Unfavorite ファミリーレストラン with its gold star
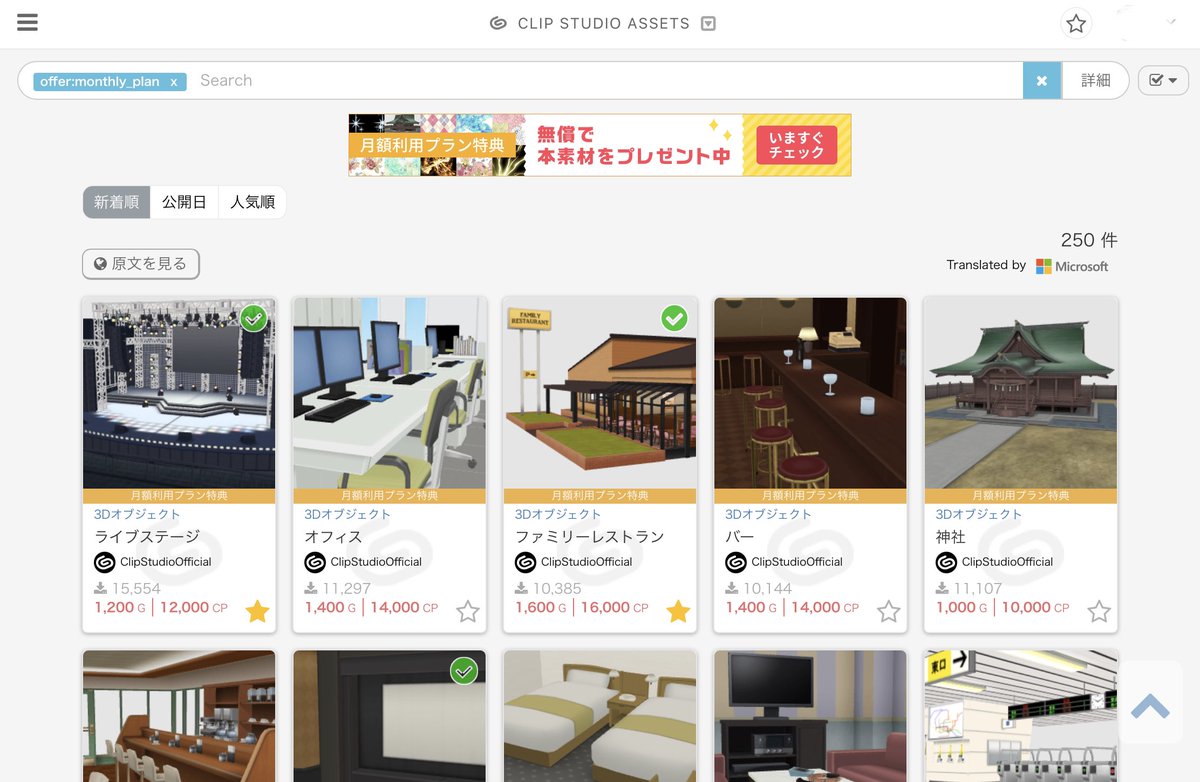Image resolution: width=1200 pixels, height=782 pixels. pos(679,611)
